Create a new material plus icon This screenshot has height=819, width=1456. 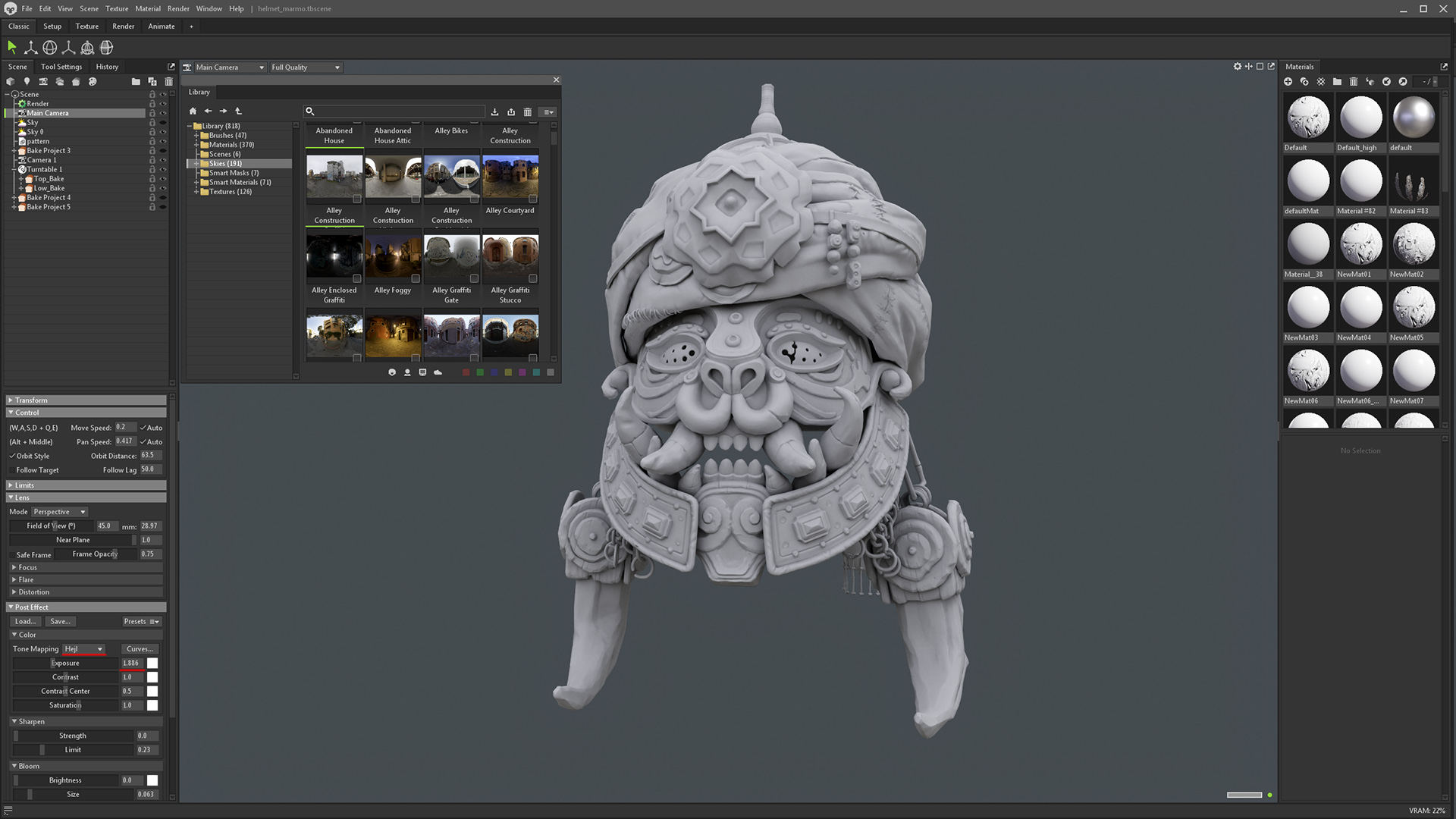tap(1288, 82)
